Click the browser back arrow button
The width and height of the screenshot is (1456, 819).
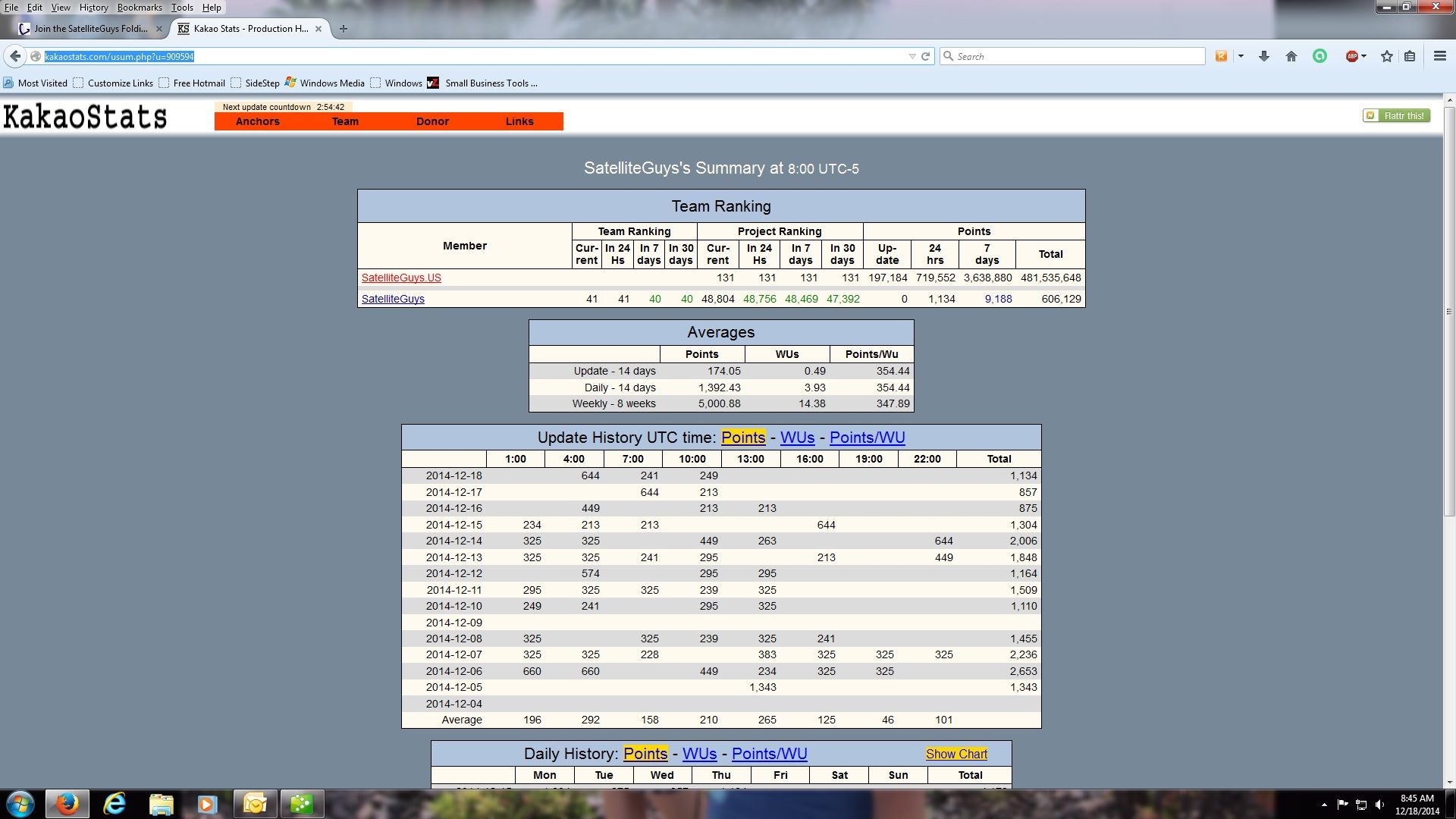coord(15,56)
